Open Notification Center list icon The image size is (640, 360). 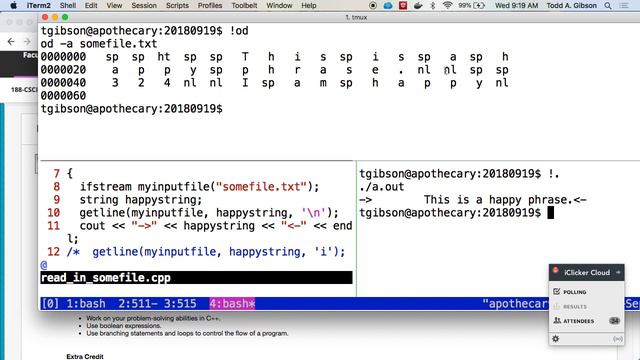[x=624, y=6]
